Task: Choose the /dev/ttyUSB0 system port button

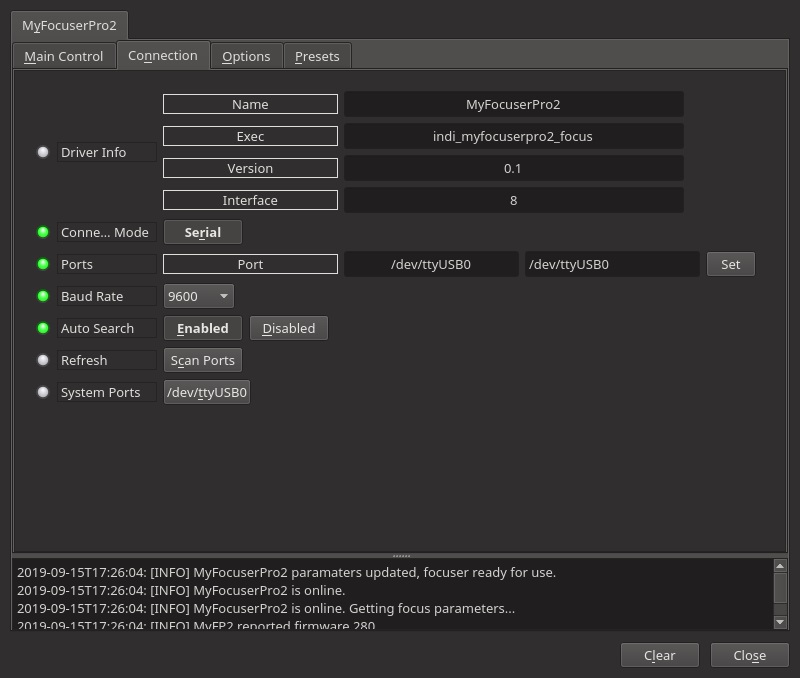Action: [207, 392]
